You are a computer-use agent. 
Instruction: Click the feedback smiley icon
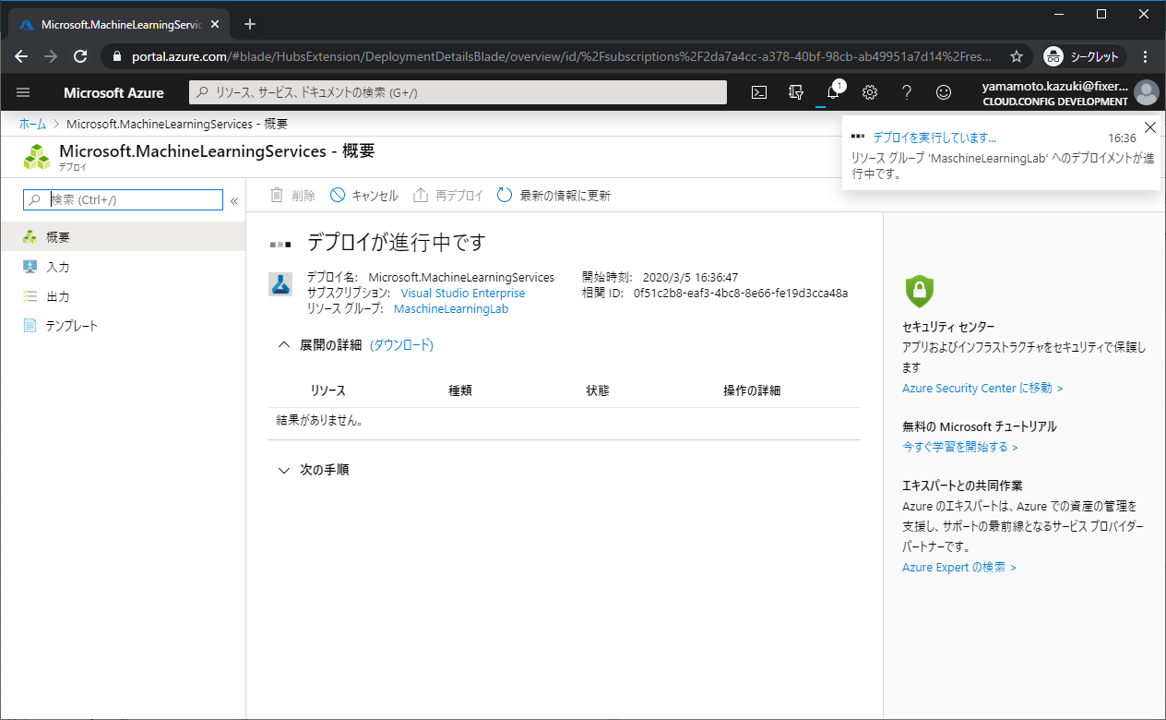943,93
